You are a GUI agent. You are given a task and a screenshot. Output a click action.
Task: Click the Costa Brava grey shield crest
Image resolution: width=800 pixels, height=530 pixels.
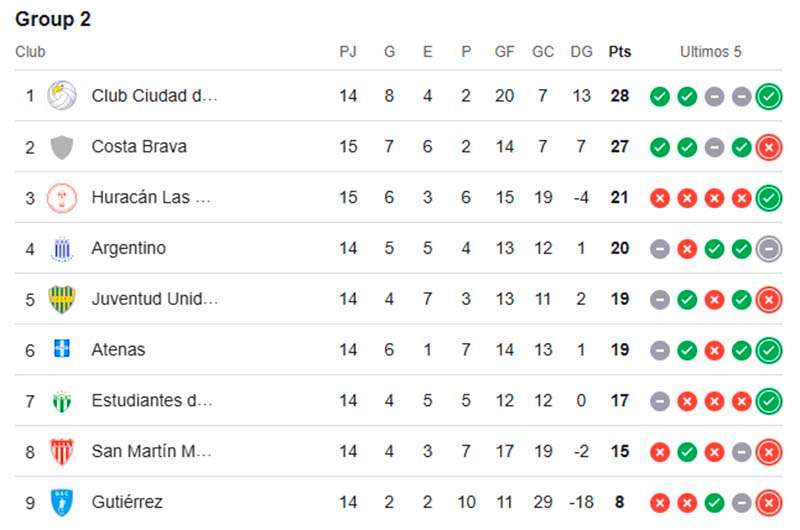pyautogui.click(x=62, y=147)
